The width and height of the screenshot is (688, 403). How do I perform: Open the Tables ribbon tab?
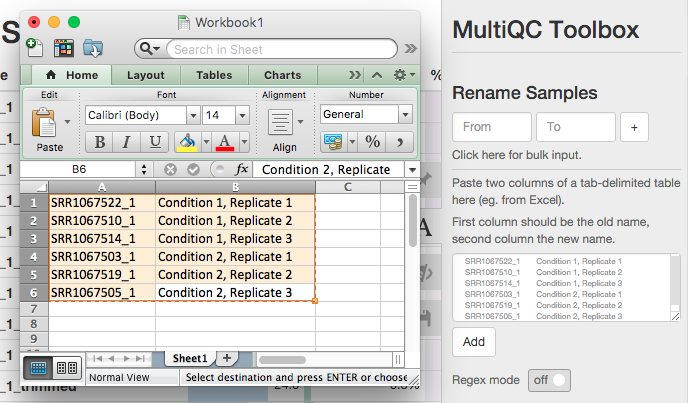coord(214,75)
